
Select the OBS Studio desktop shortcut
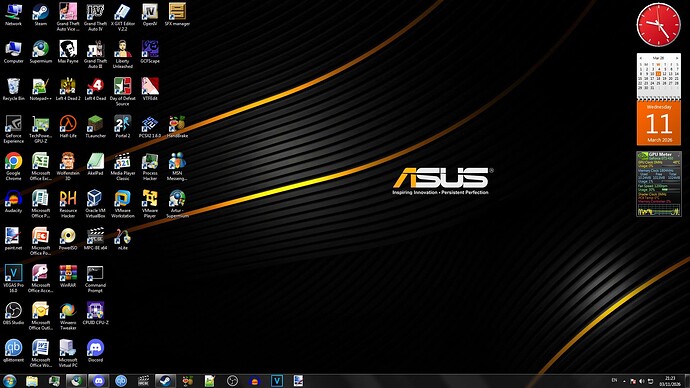point(13,314)
